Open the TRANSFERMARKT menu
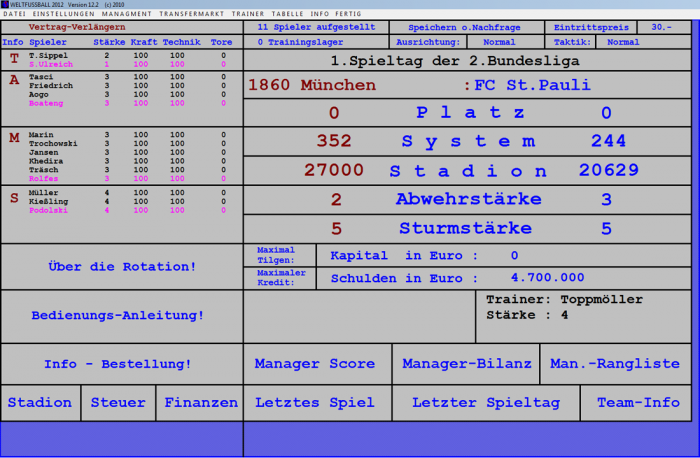The image size is (700, 458). [x=192, y=14]
